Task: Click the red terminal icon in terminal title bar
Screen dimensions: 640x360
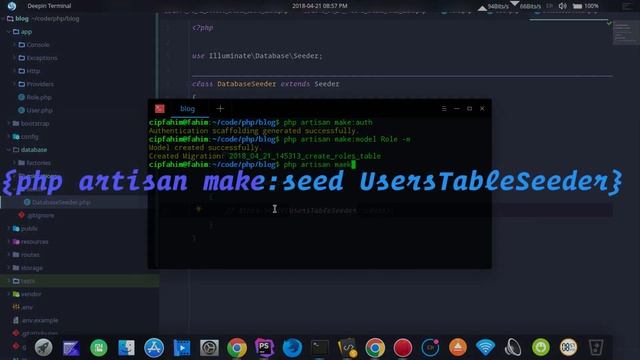Action: coord(160,109)
